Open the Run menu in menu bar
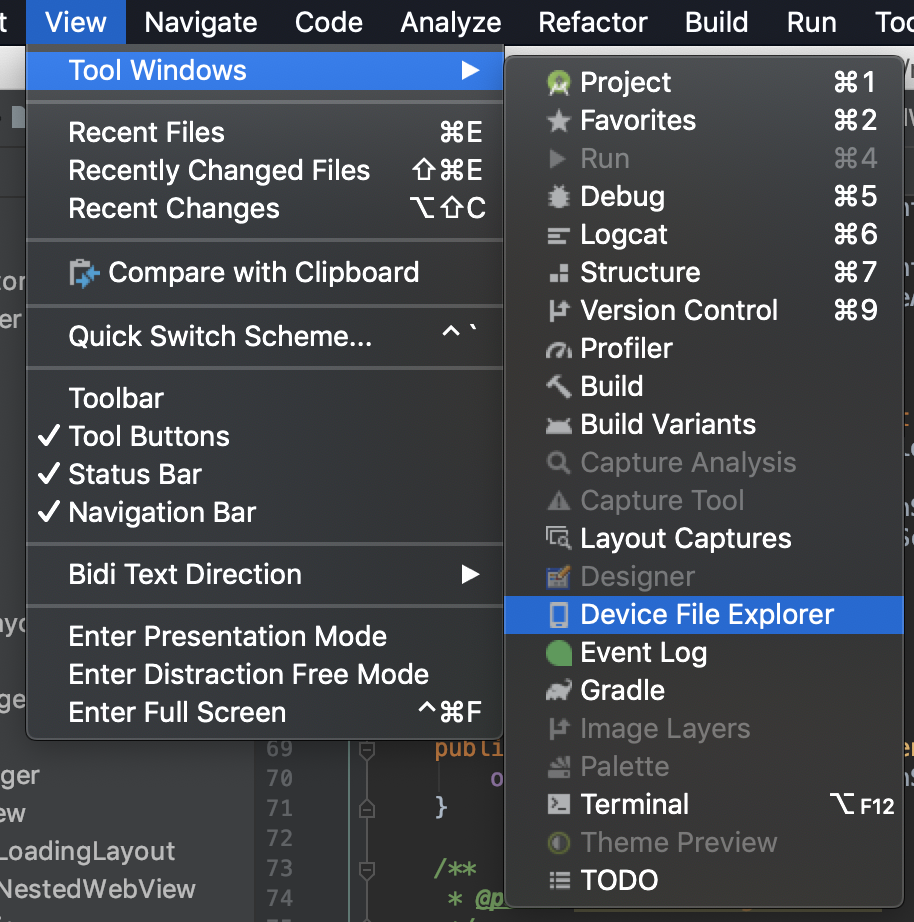The height and width of the screenshot is (922, 914). (x=812, y=22)
